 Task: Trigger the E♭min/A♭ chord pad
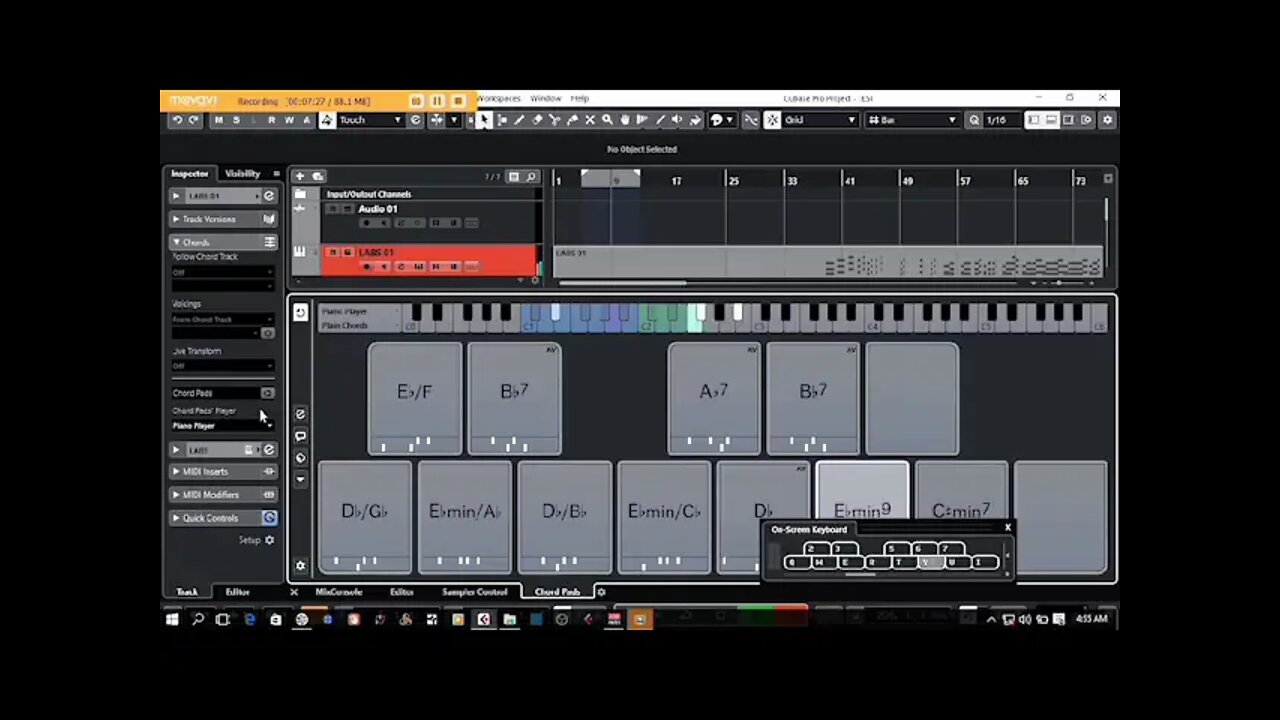click(x=465, y=517)
